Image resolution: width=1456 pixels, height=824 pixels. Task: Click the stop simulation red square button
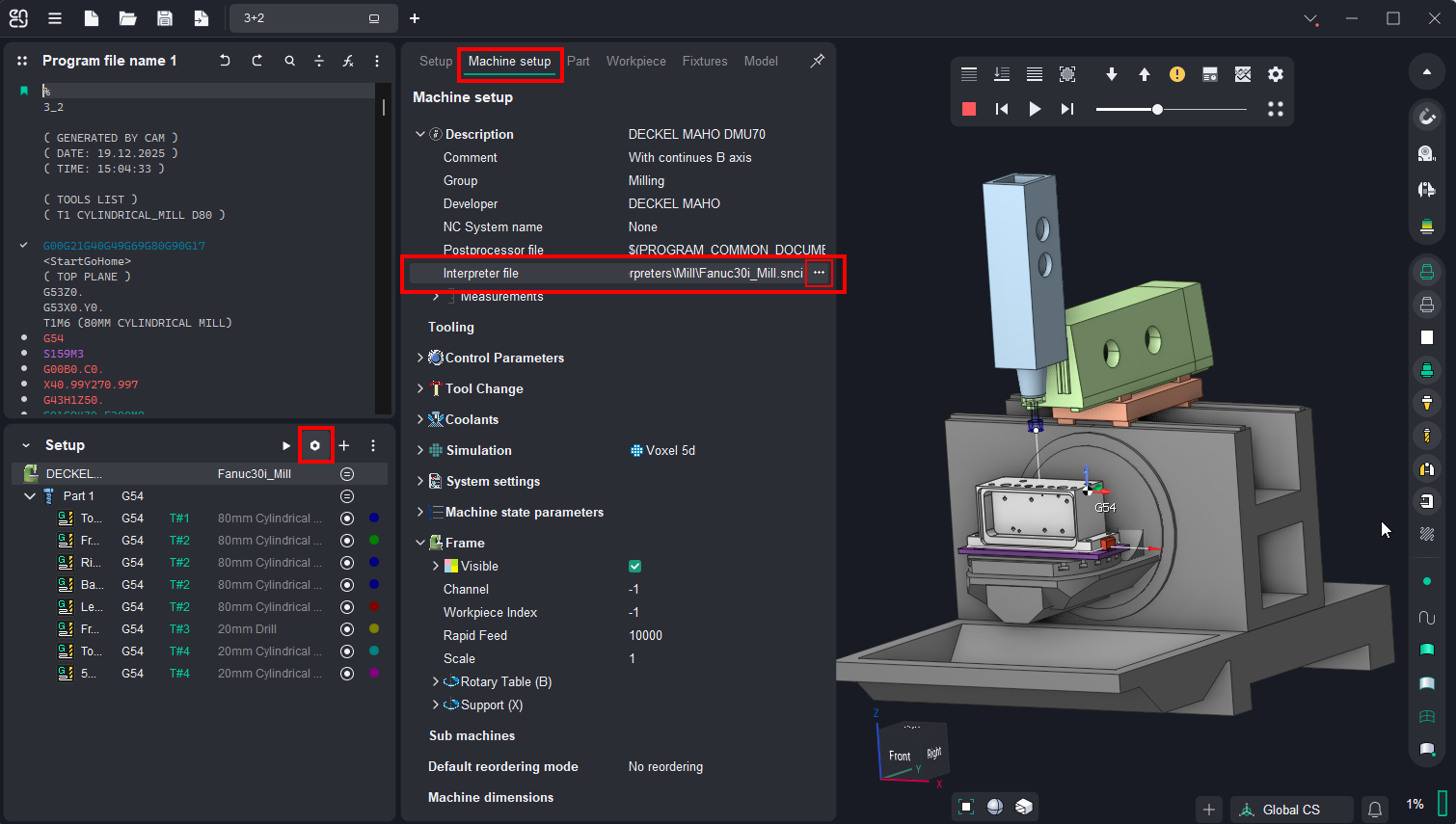coord(969,109)
